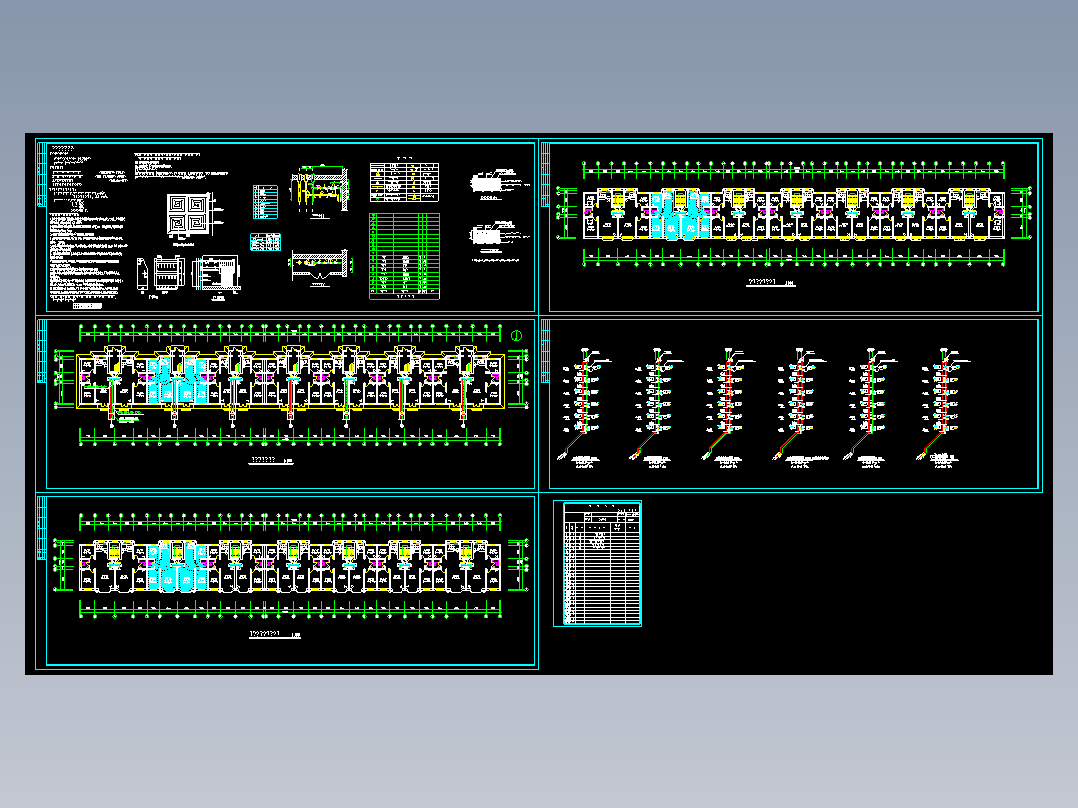Click the circled number one marker on middle-left plan
The height and width of the screenshot is (808, 1078).
pos(516,336)
